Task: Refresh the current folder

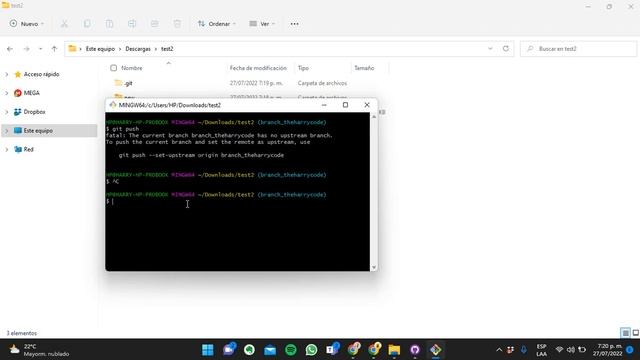Action: click(x=506, y=49)
